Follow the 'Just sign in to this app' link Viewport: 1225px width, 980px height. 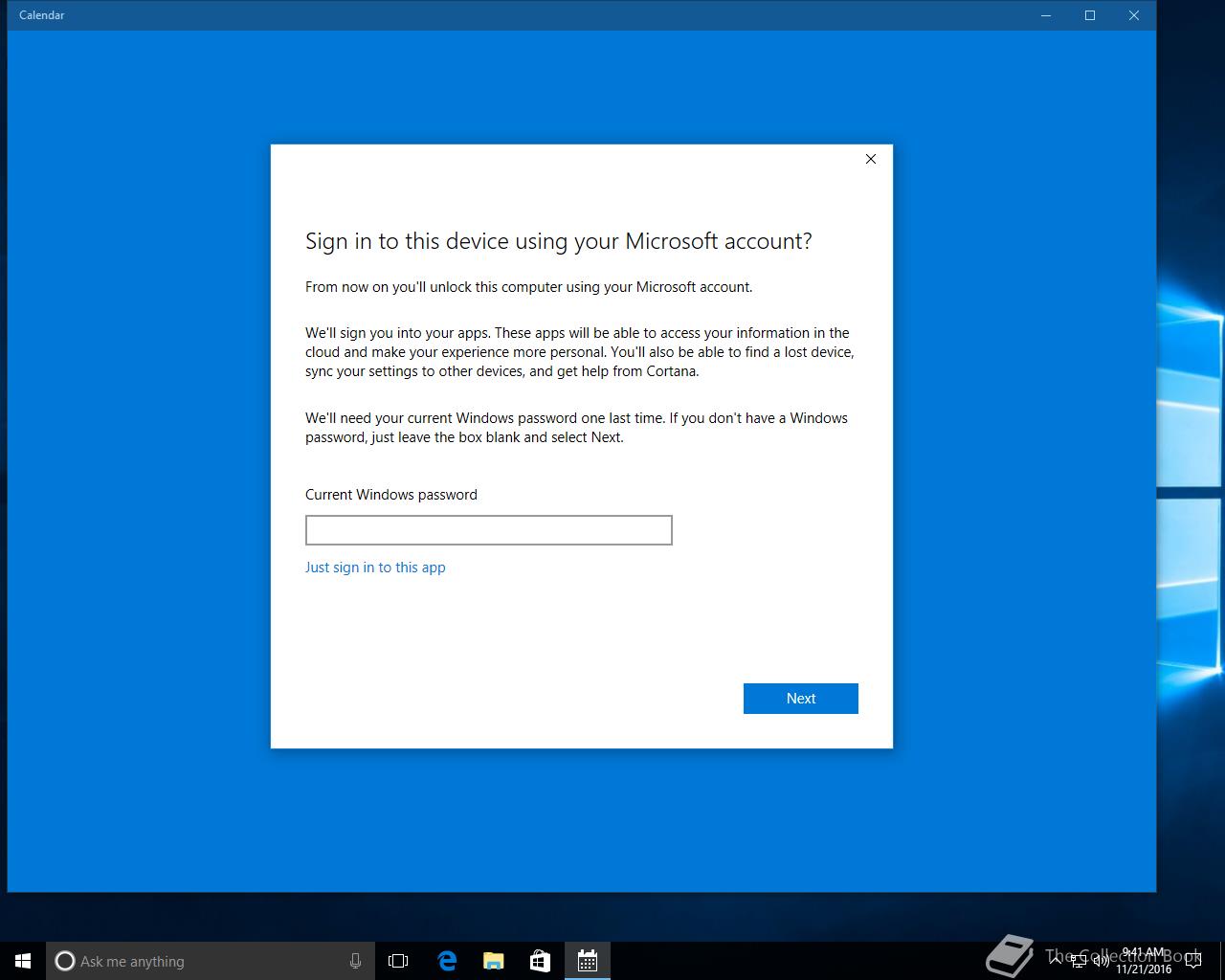375,568
